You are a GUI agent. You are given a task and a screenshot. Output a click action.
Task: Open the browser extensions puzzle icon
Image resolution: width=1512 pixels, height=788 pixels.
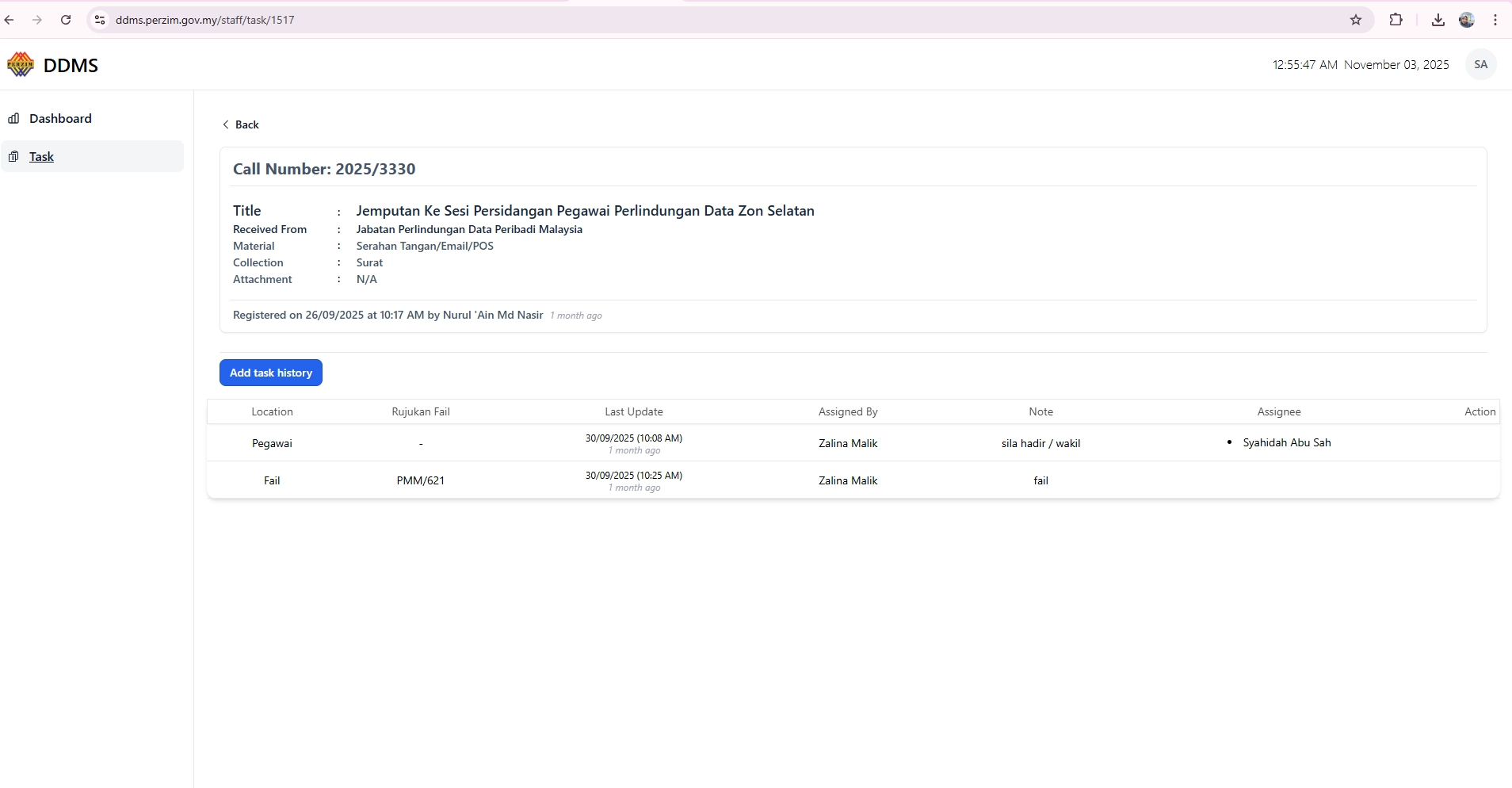(1396, 20)
